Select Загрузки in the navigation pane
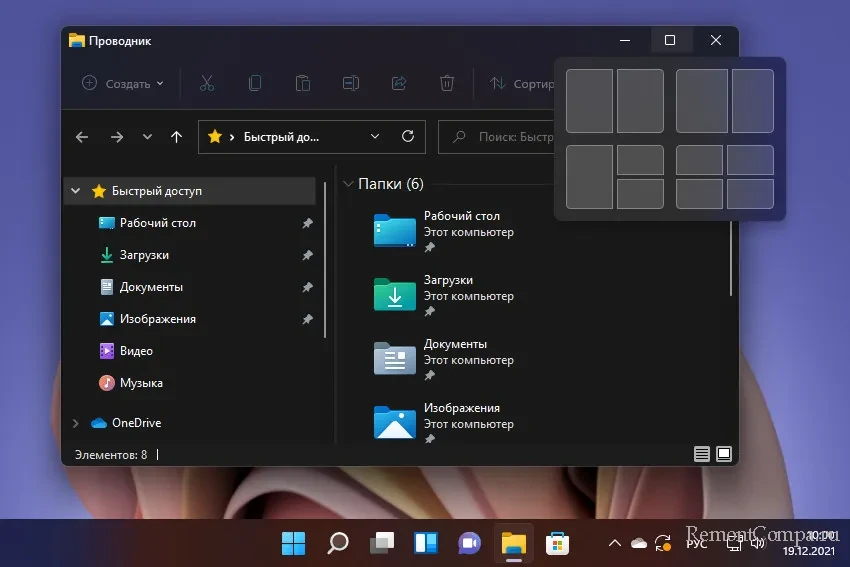 pyautogui.click(x=144, y=255)
